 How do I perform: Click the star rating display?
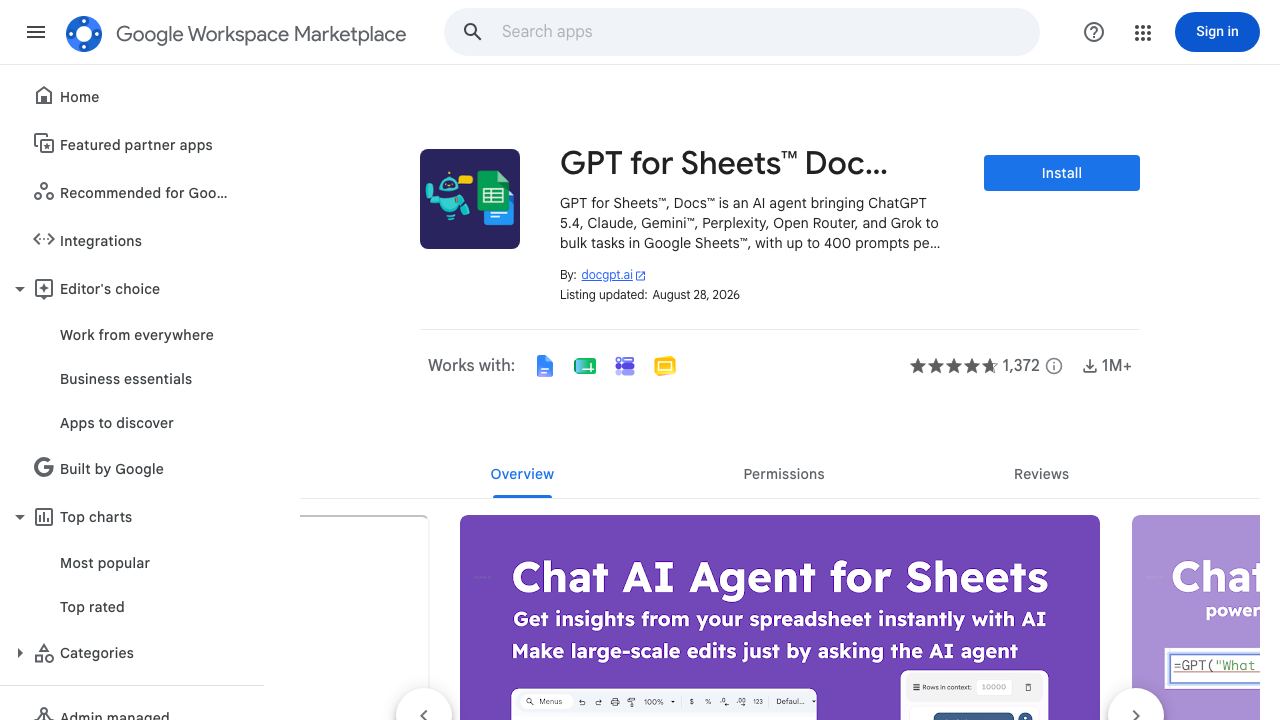click(954, 366)
